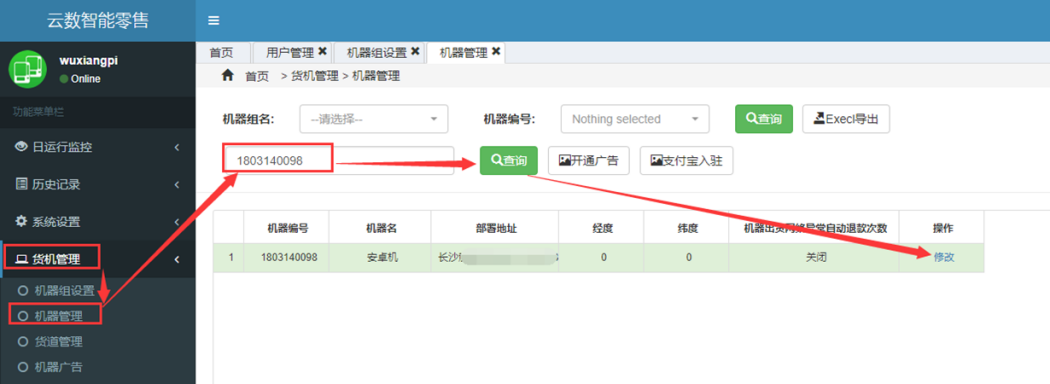Screen dimensions: 1050x384
Task: Expand the 系统设置 sidebar menu
Action: pyautogui.click(x=98, y=221)
